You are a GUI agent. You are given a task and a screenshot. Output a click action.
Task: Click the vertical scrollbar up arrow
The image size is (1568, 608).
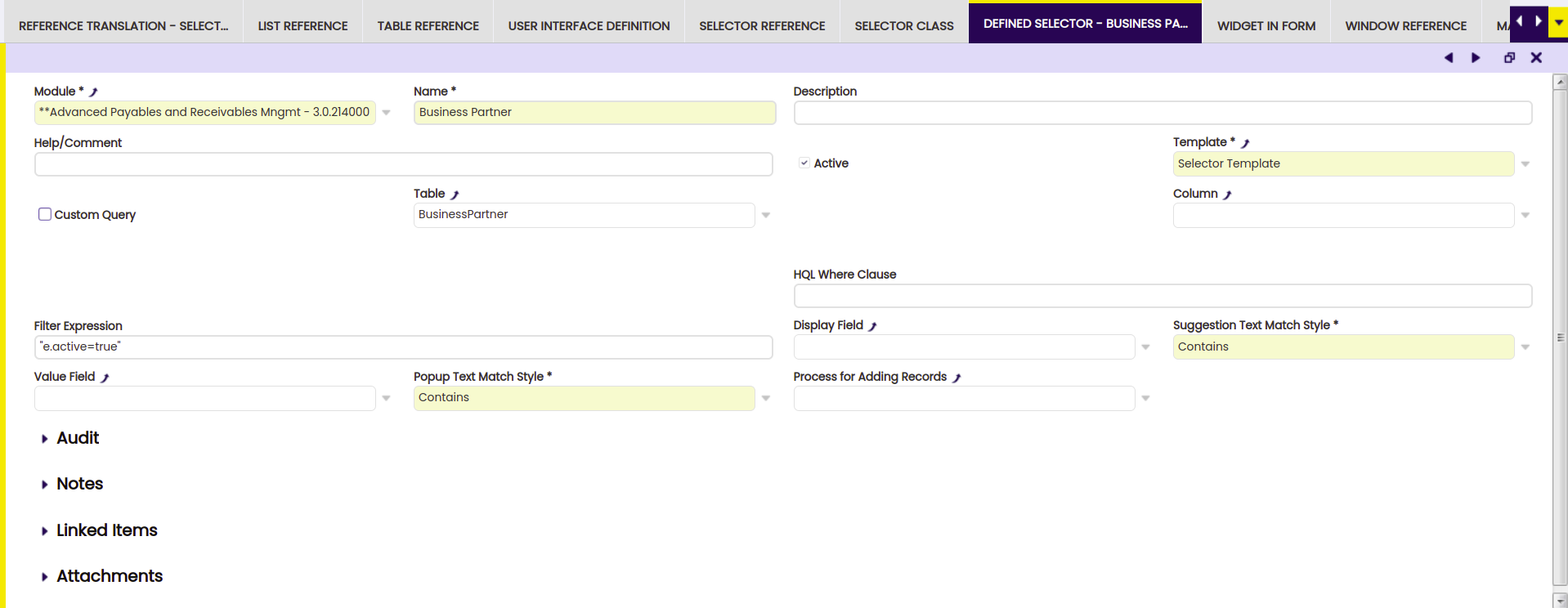(1560, 82)
